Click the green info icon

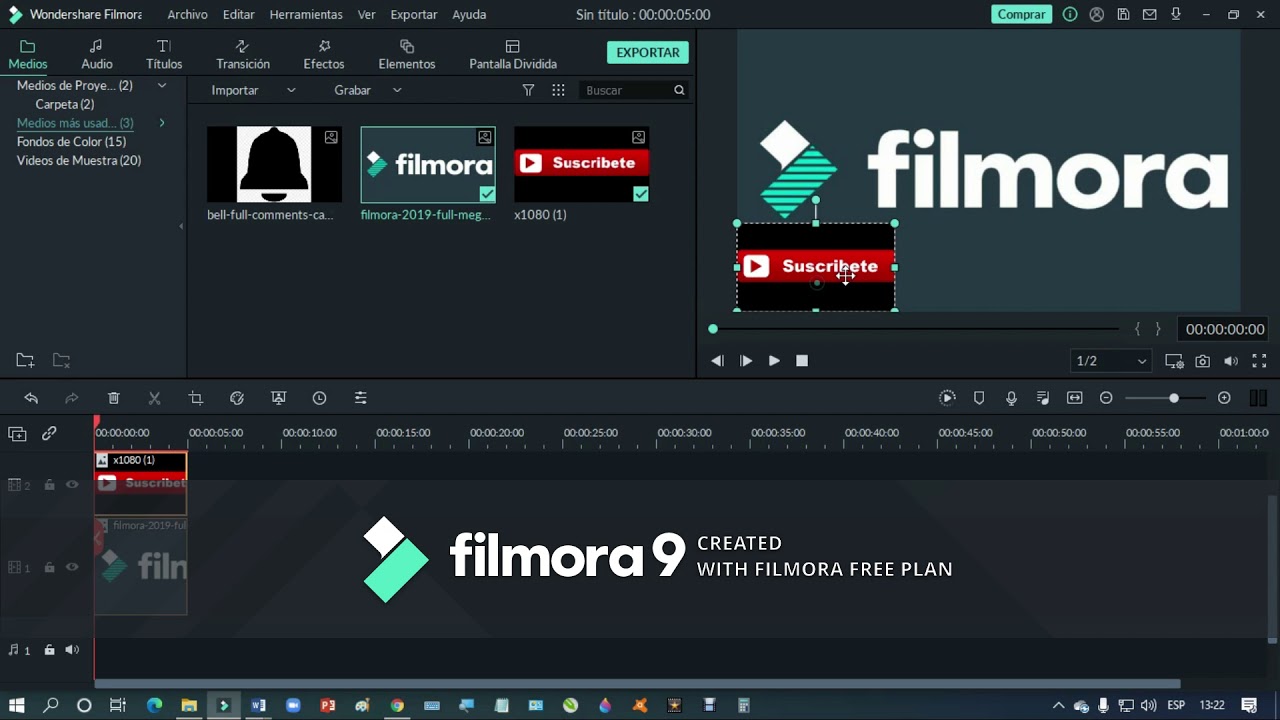(x=1070, y=15)
